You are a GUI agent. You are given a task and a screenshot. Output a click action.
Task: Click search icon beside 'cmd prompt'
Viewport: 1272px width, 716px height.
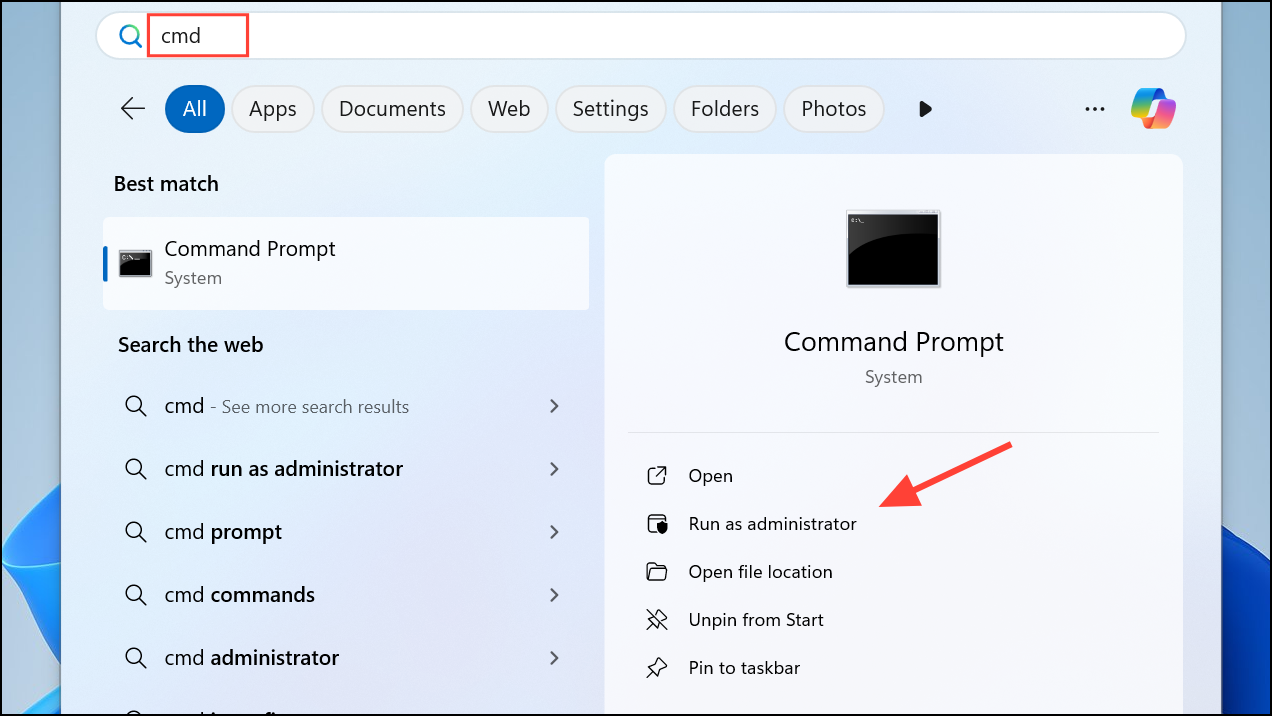[135, 532]
